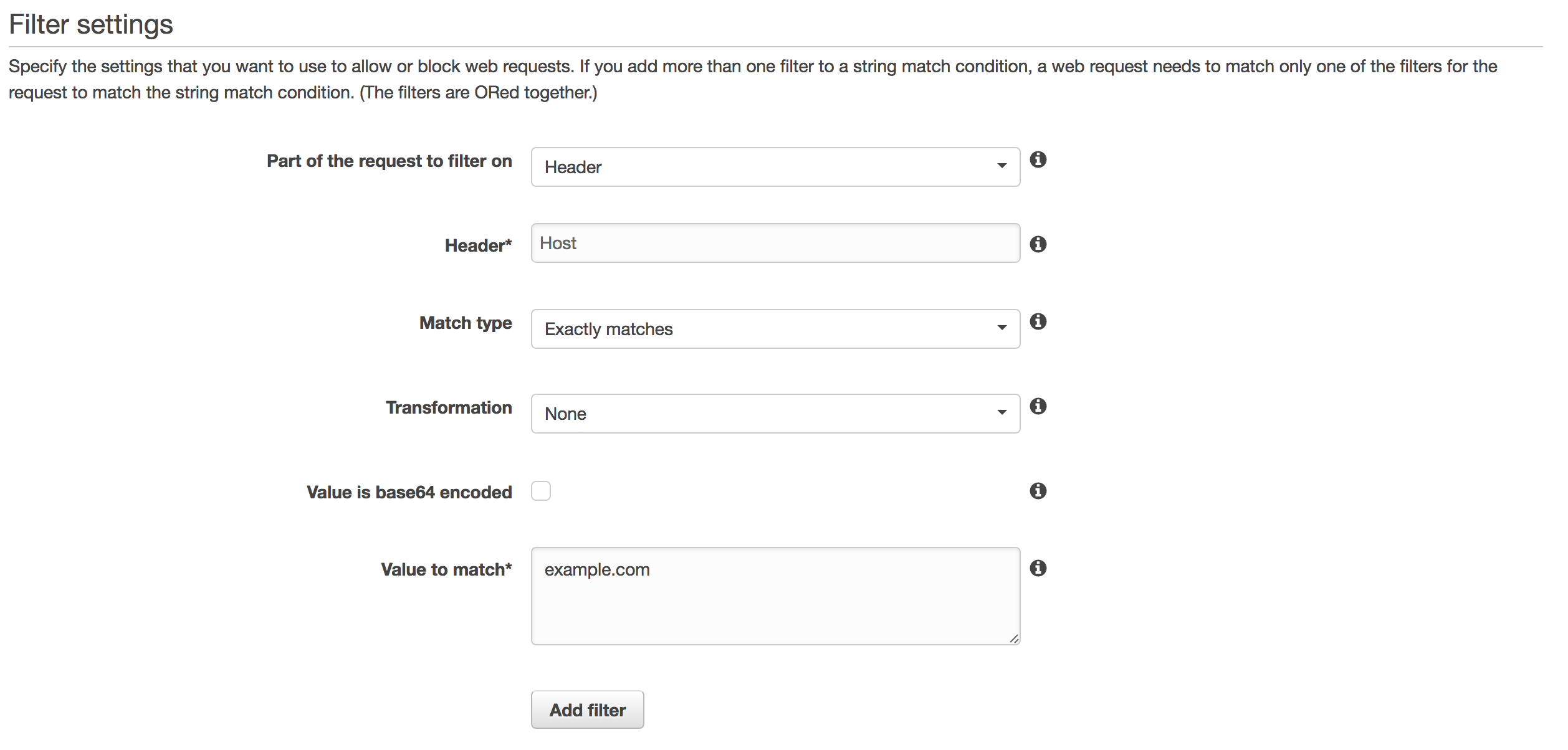Click info icon beside the request part dropdown
Viewport: 1568px width, 750px height.
[x=1038, y=160]
